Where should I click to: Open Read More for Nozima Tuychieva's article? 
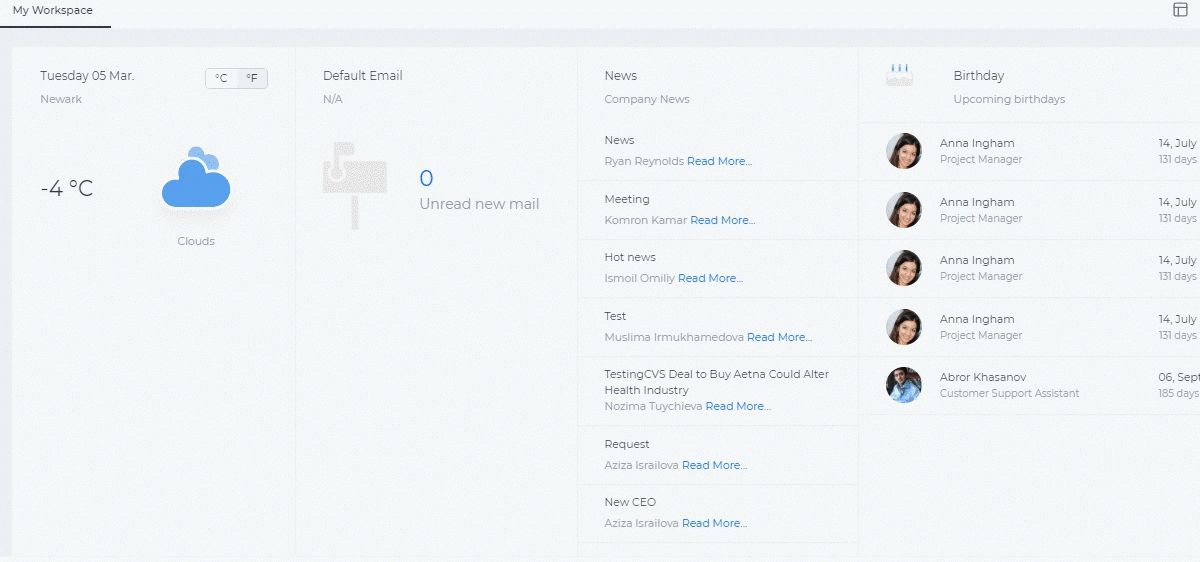738,406
